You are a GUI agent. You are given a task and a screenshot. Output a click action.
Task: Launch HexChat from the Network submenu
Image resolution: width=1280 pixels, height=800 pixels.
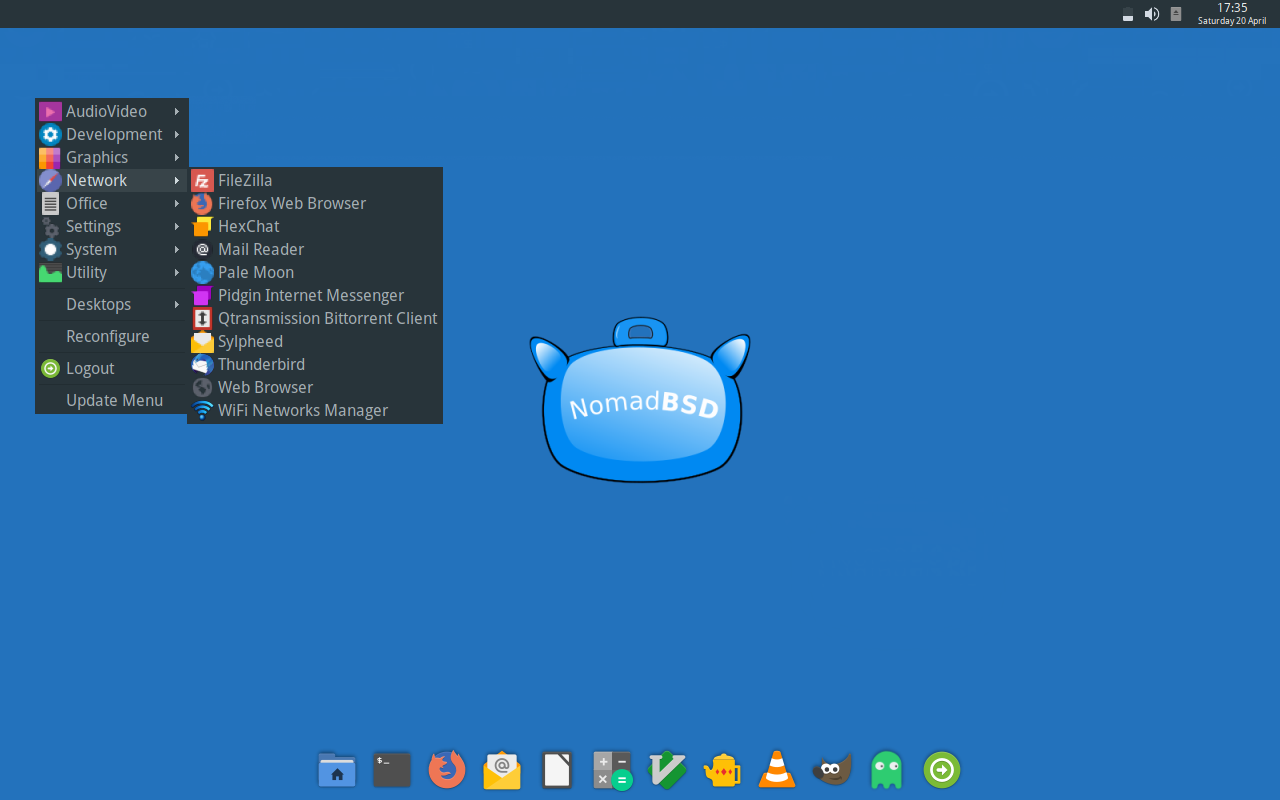(x=247, y=226)
